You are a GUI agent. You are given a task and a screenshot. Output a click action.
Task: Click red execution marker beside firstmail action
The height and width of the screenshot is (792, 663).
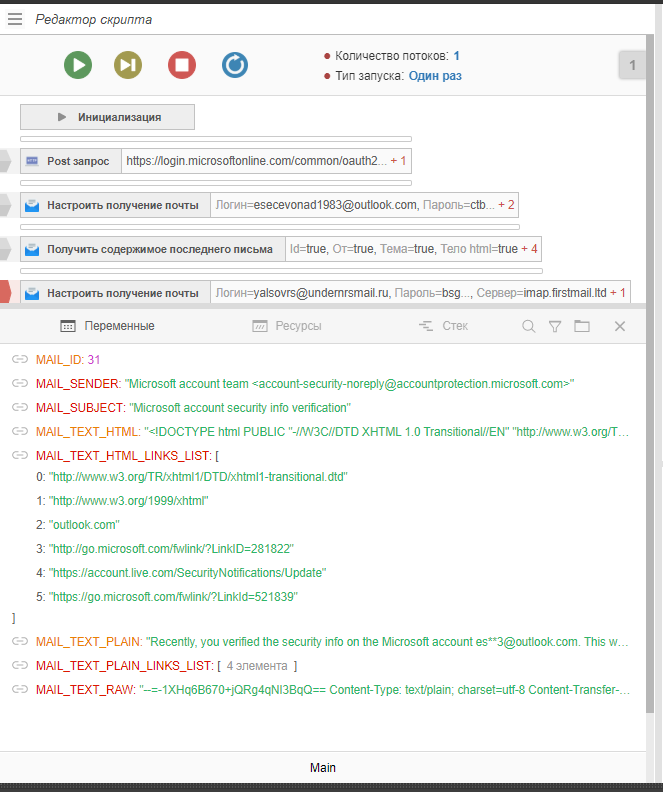coord(6,293)
